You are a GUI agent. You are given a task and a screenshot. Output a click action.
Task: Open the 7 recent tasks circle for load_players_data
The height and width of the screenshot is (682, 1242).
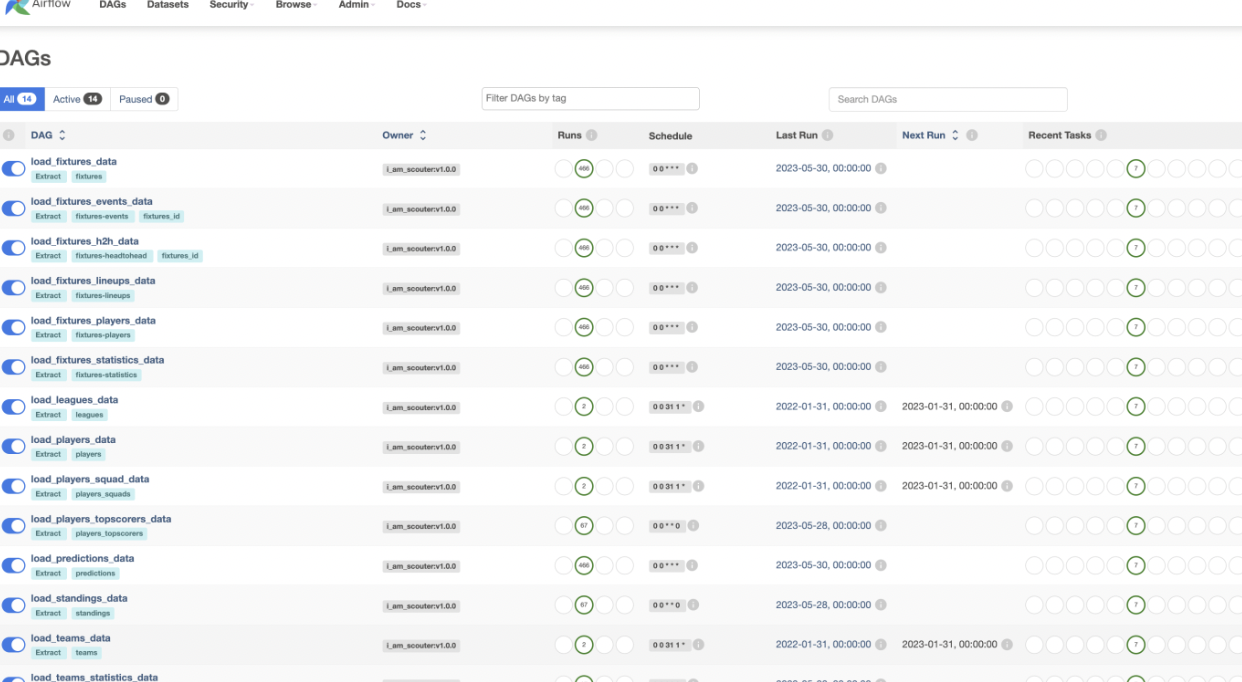point(1135,446)
